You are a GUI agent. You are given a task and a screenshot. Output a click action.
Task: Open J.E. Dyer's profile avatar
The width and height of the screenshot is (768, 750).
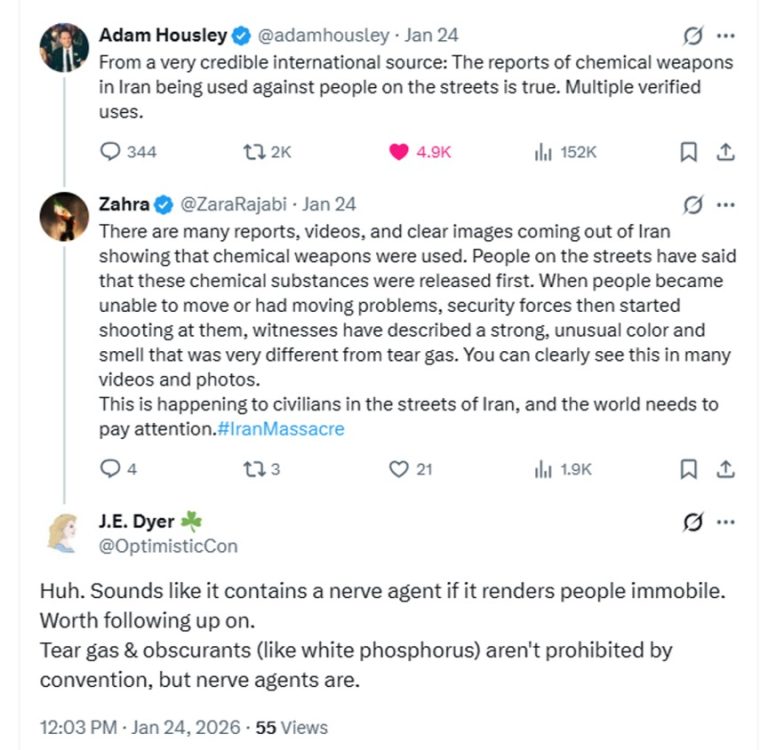coord(63,532)
